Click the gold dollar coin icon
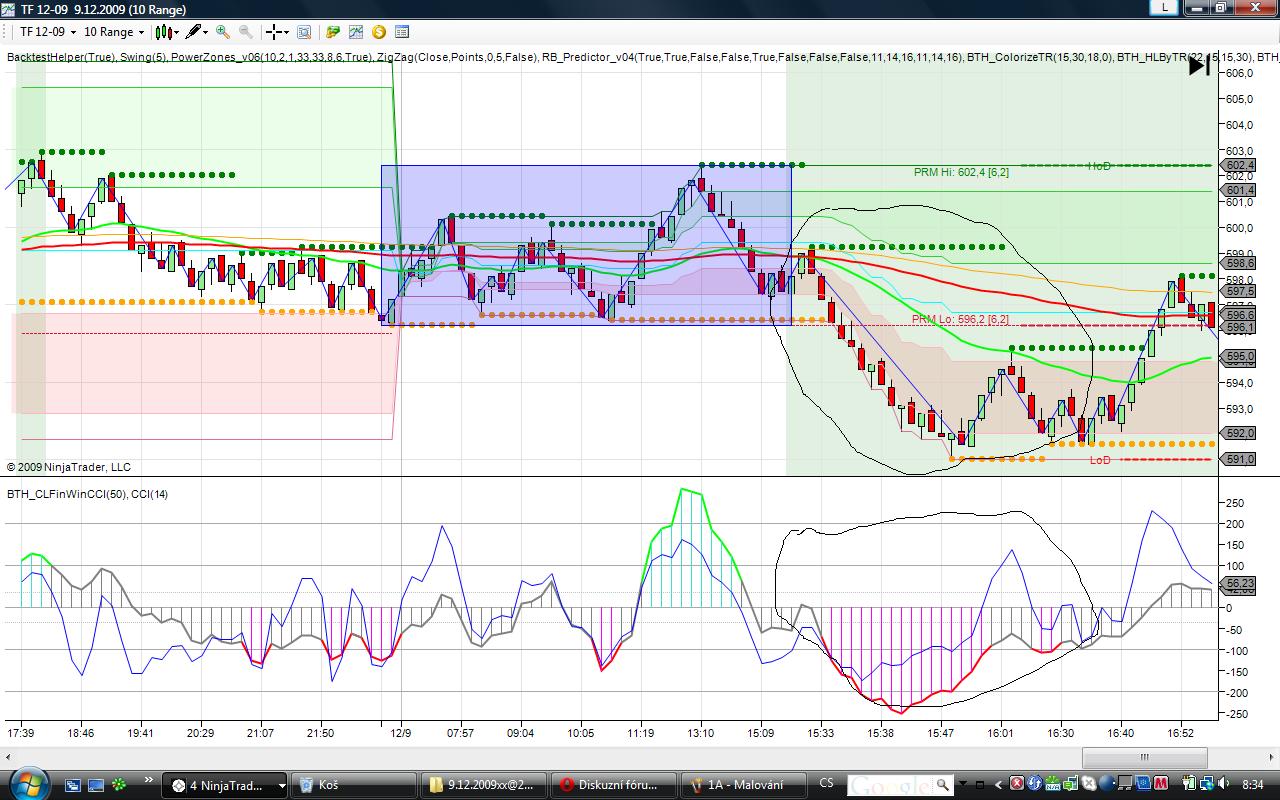 pyautogui.click(x=379, y=32)
